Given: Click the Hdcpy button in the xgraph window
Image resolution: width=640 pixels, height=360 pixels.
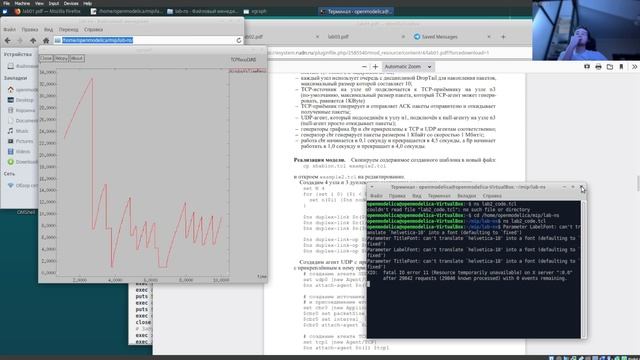Looking at the screenshot, I should (61, 58).
